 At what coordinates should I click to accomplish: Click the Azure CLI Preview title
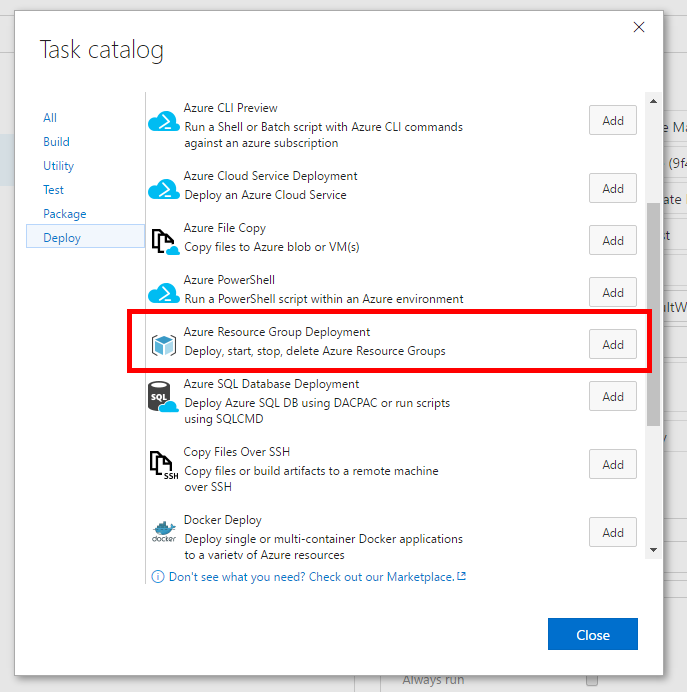click(230, 108)
